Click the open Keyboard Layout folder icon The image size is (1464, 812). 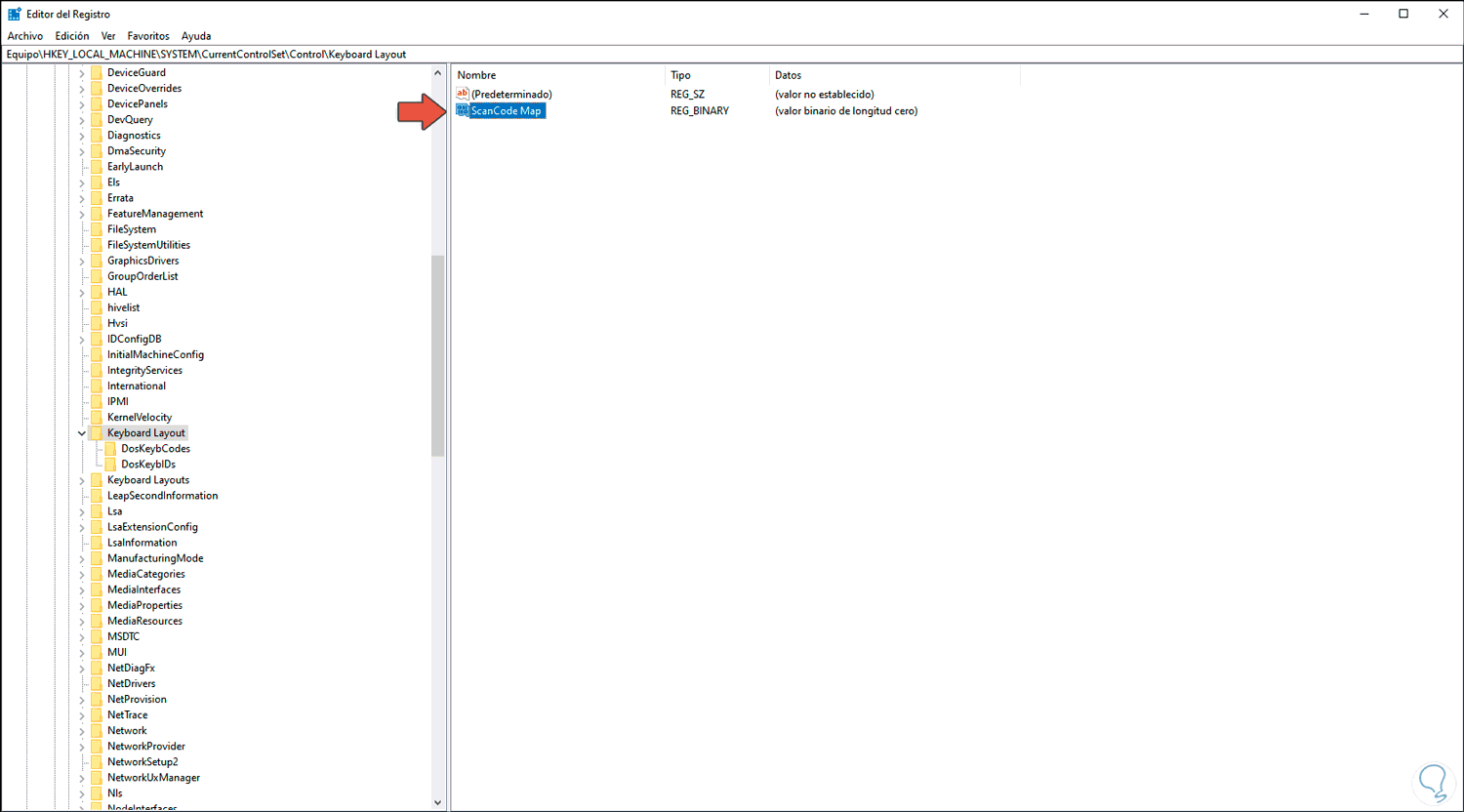pos(97,432)
